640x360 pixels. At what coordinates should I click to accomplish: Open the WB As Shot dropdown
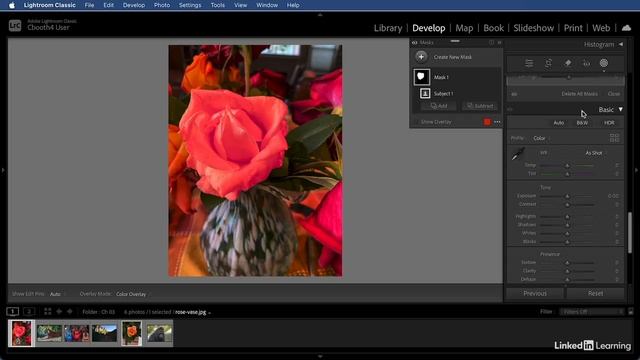[595, 153]
